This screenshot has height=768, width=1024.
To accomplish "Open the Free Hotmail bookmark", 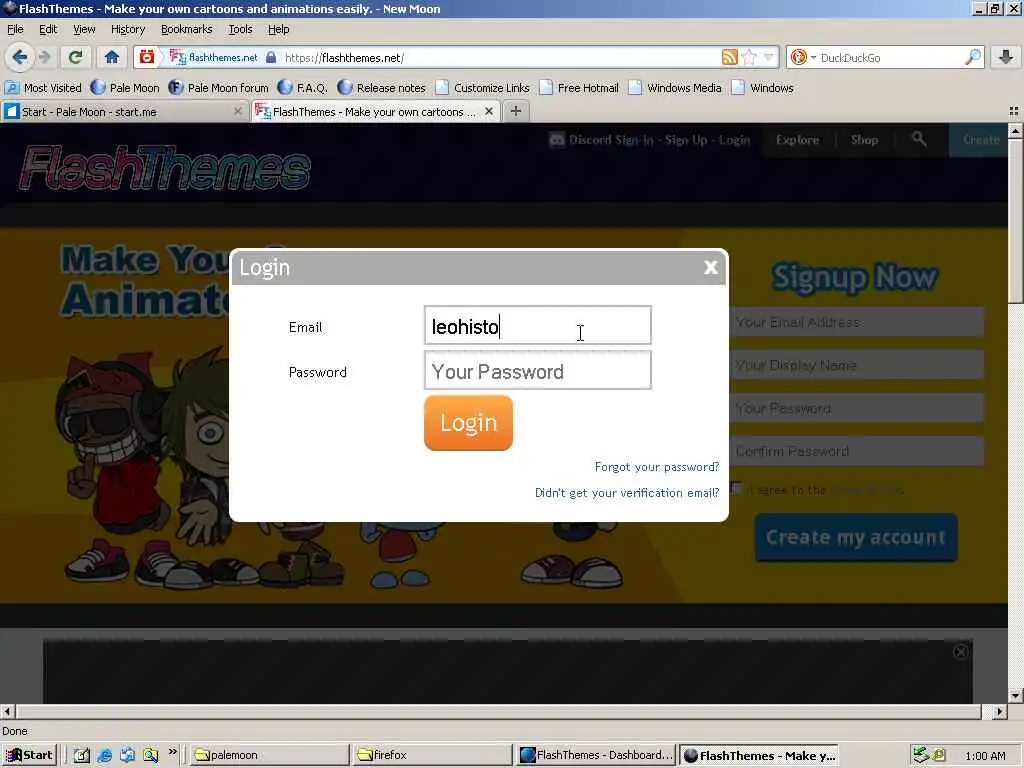I will pos(579,88).
